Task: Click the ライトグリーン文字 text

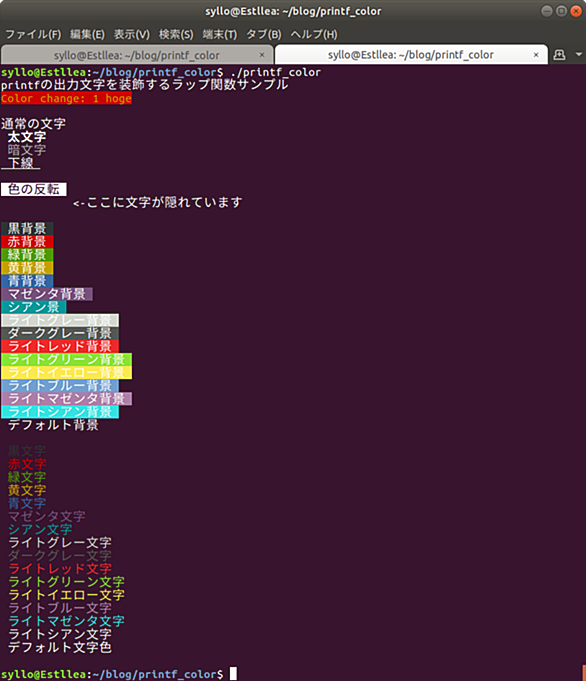Action: (x=66, y=582)
